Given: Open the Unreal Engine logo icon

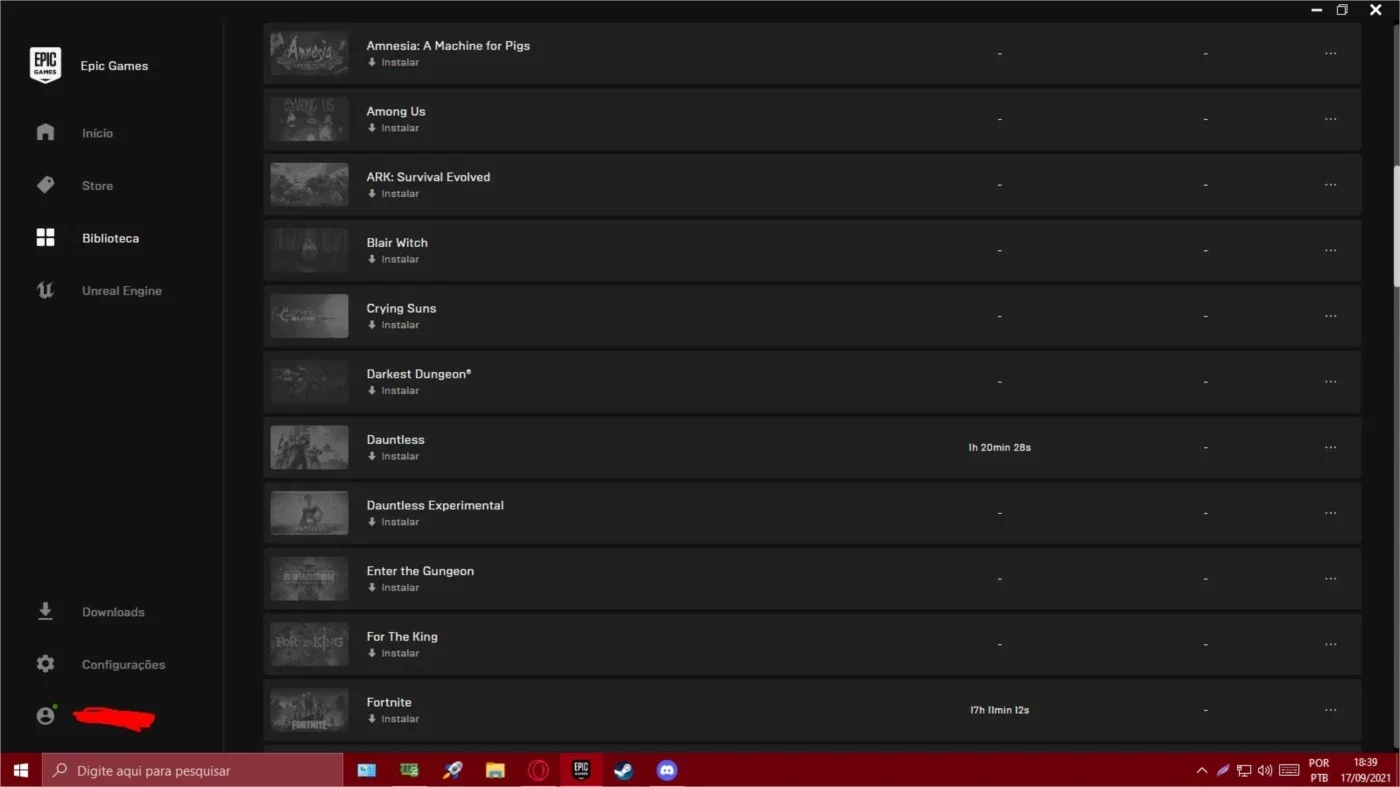Looking at the screenshot, I should (x=45, y=290).
